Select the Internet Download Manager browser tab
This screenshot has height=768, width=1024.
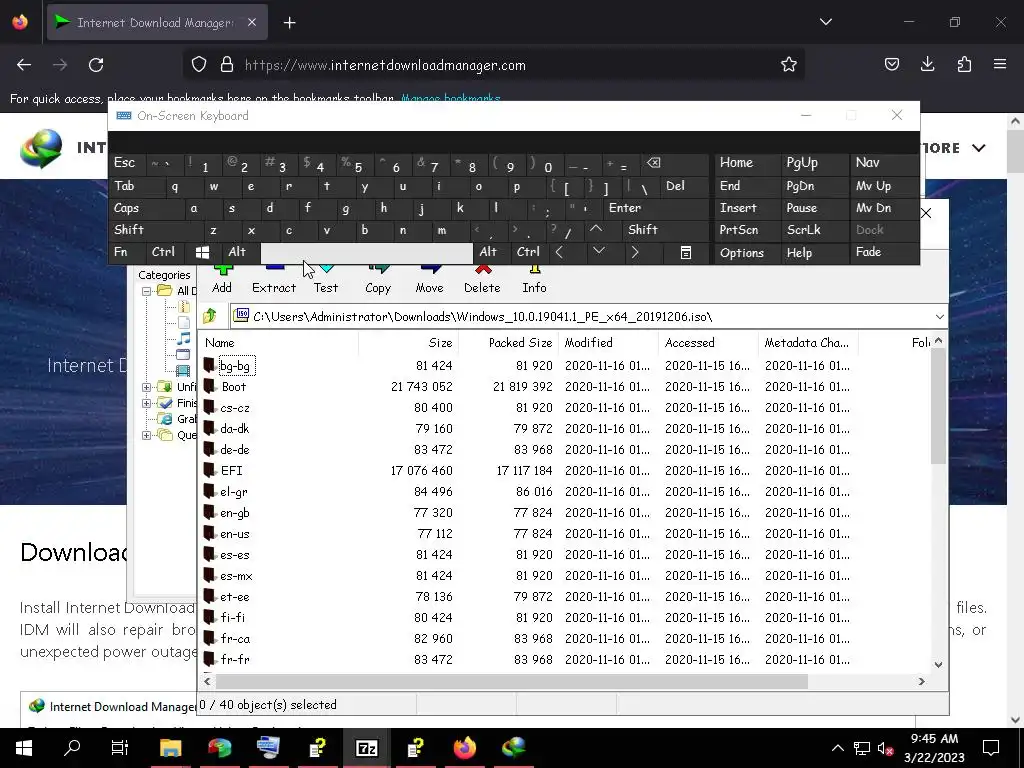(x=157, y=22)
